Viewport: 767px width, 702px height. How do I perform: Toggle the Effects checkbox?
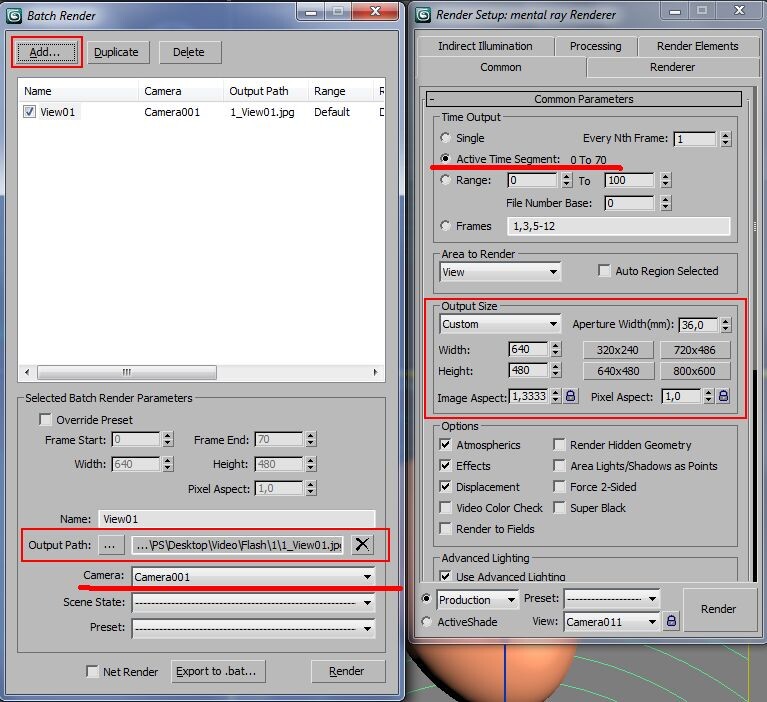[x=445, y=465]
